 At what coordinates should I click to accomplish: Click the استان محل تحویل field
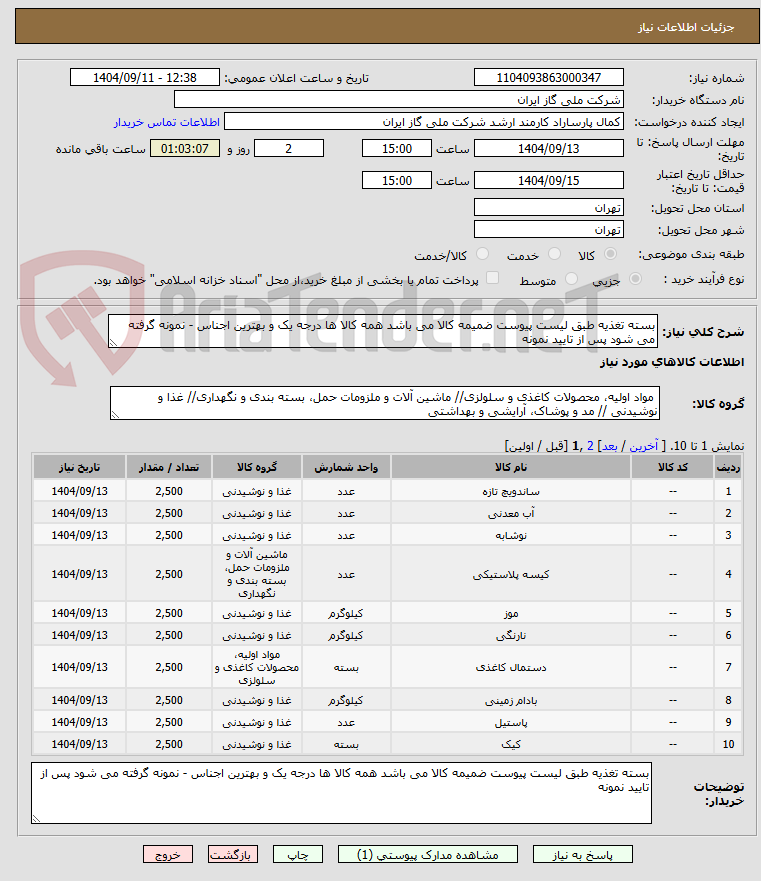click(x=549, y=207)
